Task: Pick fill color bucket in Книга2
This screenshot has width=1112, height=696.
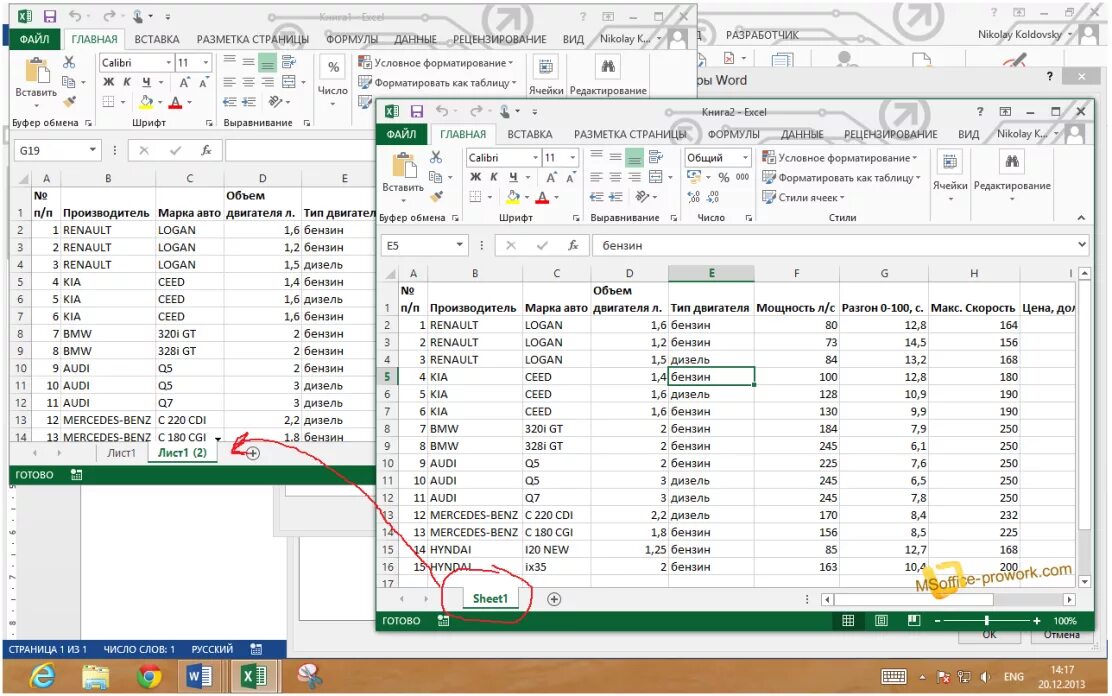Action: coord(513,197)
